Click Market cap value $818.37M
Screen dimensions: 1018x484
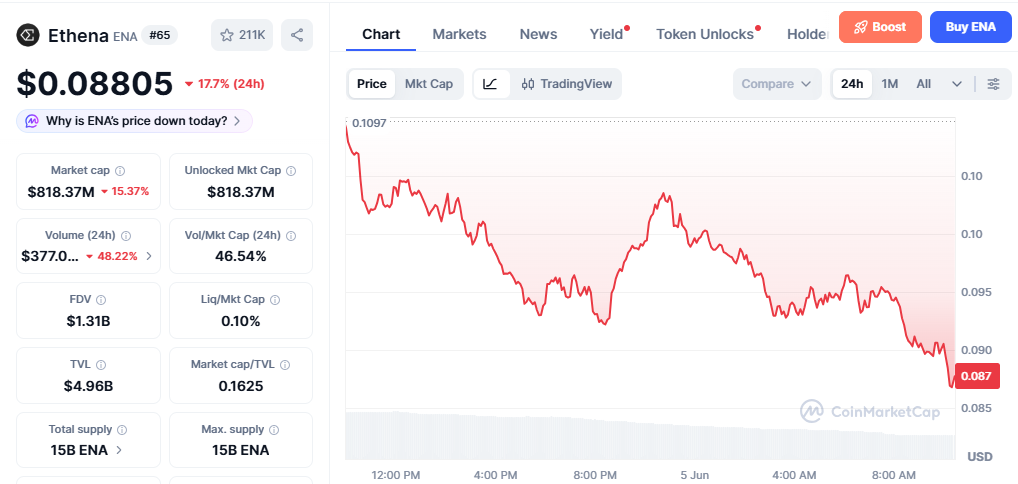click(61, 192)
